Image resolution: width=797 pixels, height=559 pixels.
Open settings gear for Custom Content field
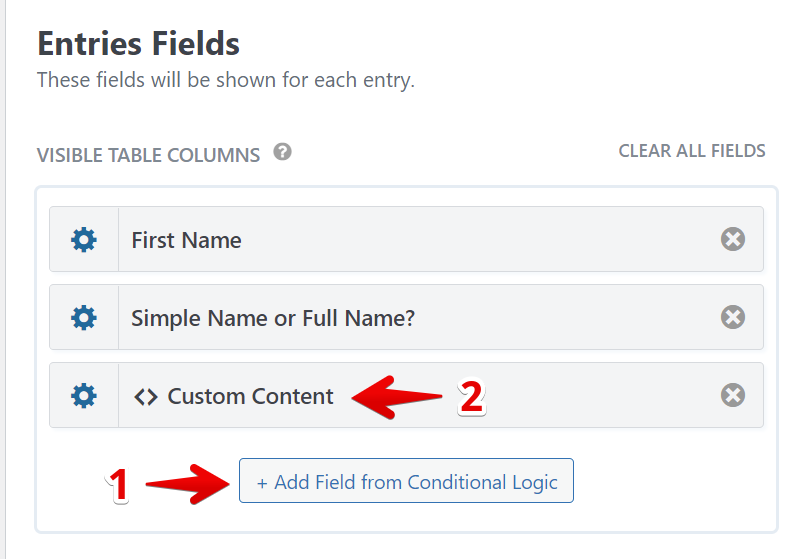pos(84,396)
